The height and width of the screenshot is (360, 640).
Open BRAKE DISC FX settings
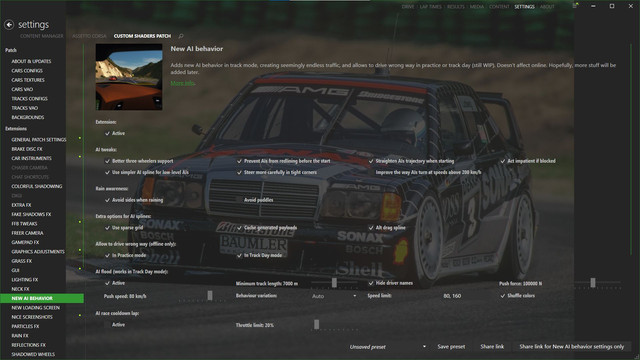pos(27,149)
